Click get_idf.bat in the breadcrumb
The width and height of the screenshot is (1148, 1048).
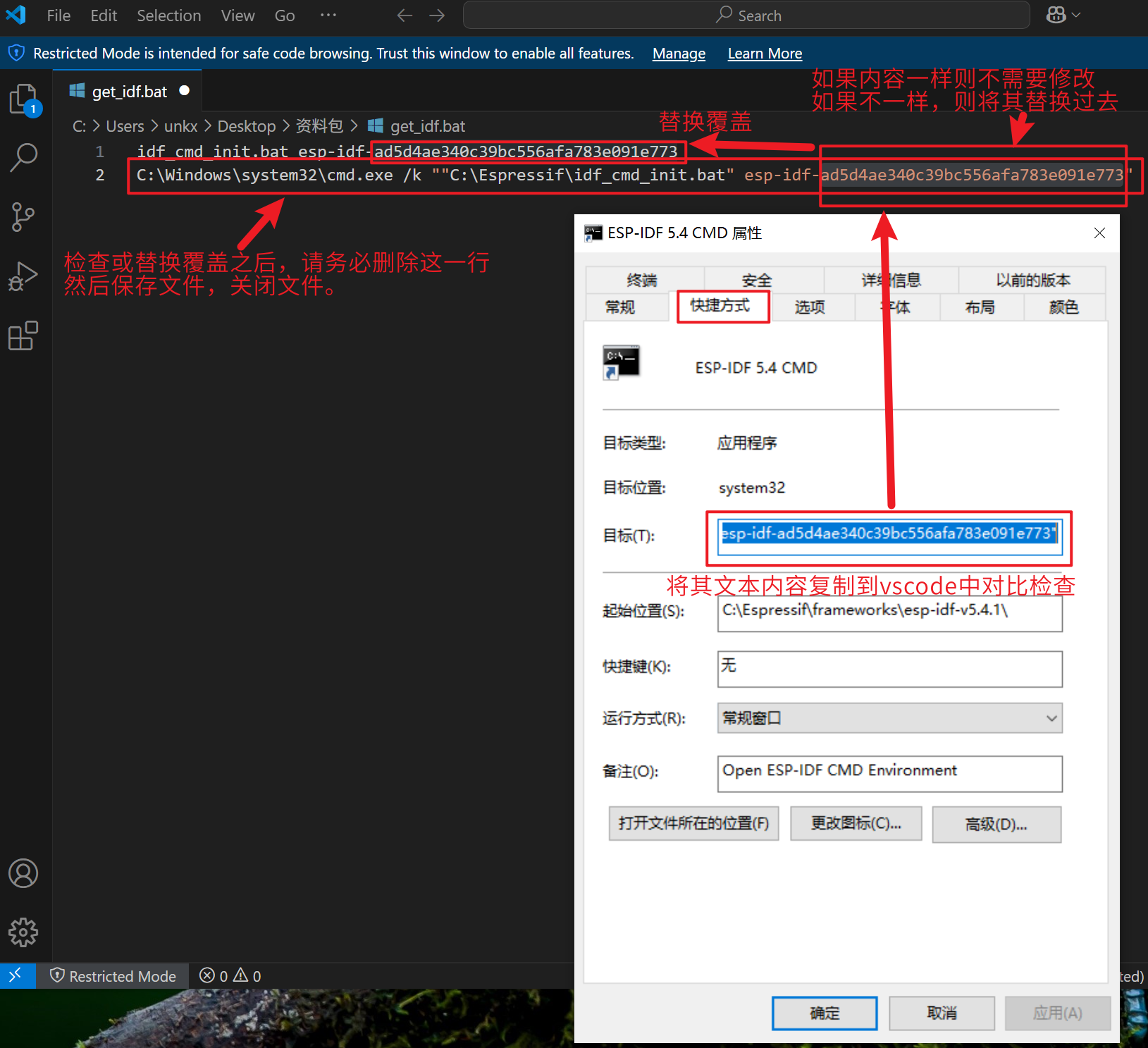pyautogui.click(x=428, y=126)
